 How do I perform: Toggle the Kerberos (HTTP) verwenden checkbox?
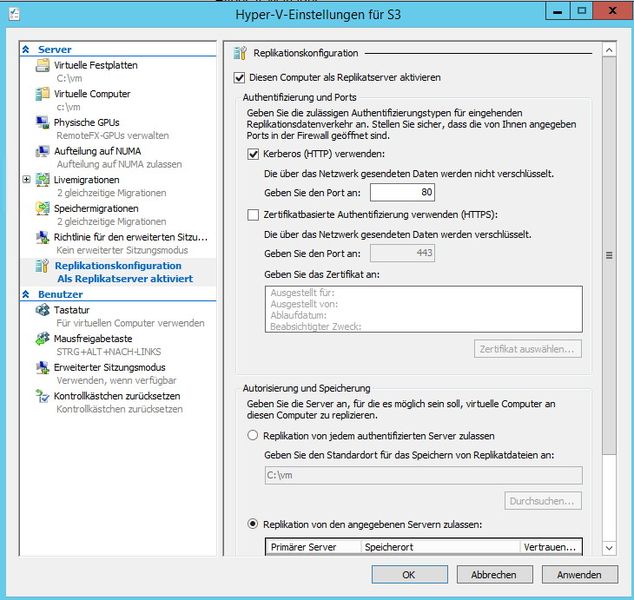tap(253, 154)
